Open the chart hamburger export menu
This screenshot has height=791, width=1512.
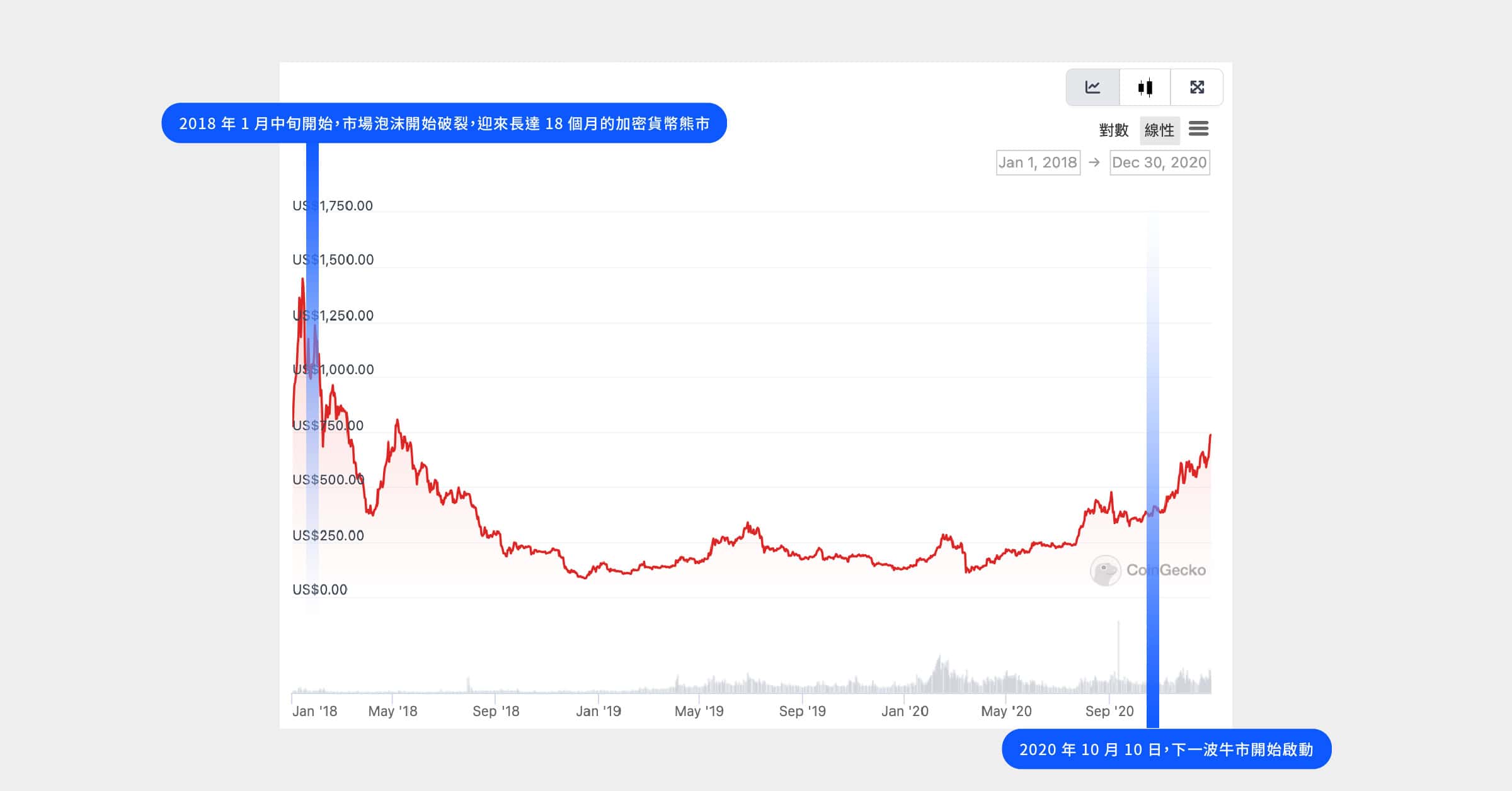coord(1198,129)
